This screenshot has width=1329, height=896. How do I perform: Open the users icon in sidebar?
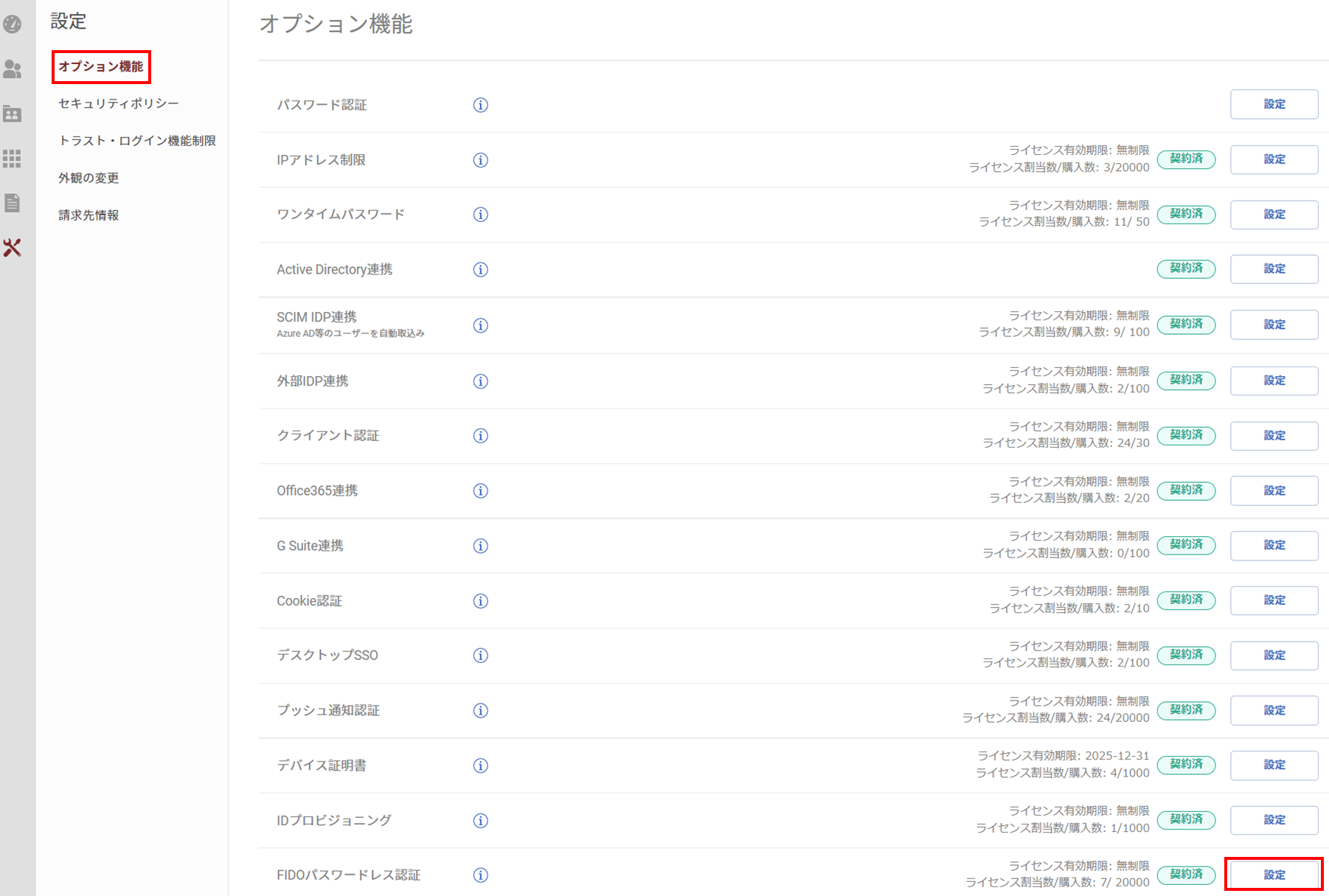pyautogui.click(x=13, y=69)
